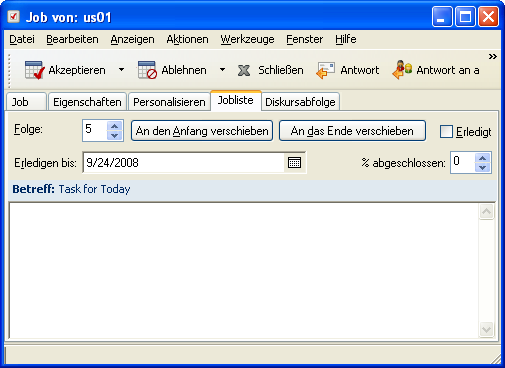Click into the Folge number field
505x368 pixels.
pyautogui.click(x=95, y=130)
